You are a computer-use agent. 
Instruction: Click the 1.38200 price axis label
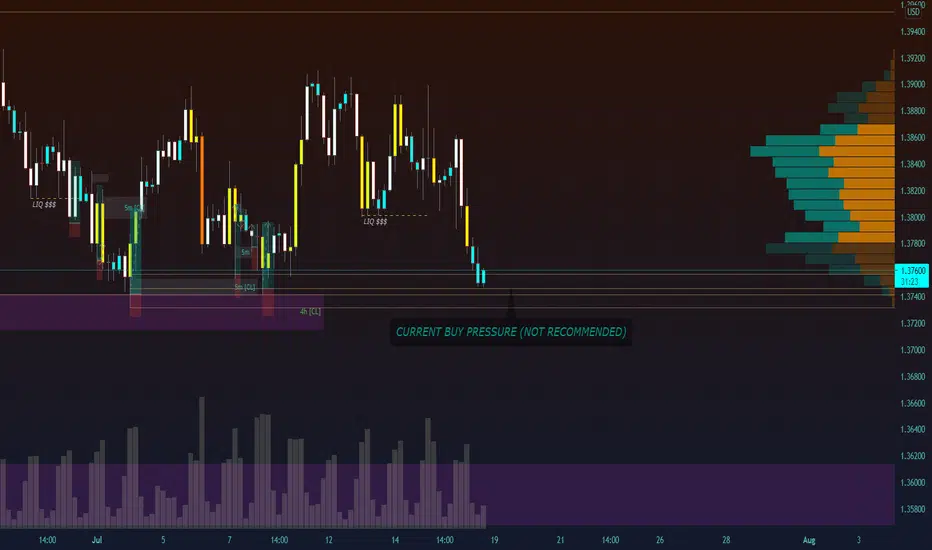(x=912, y=191)
